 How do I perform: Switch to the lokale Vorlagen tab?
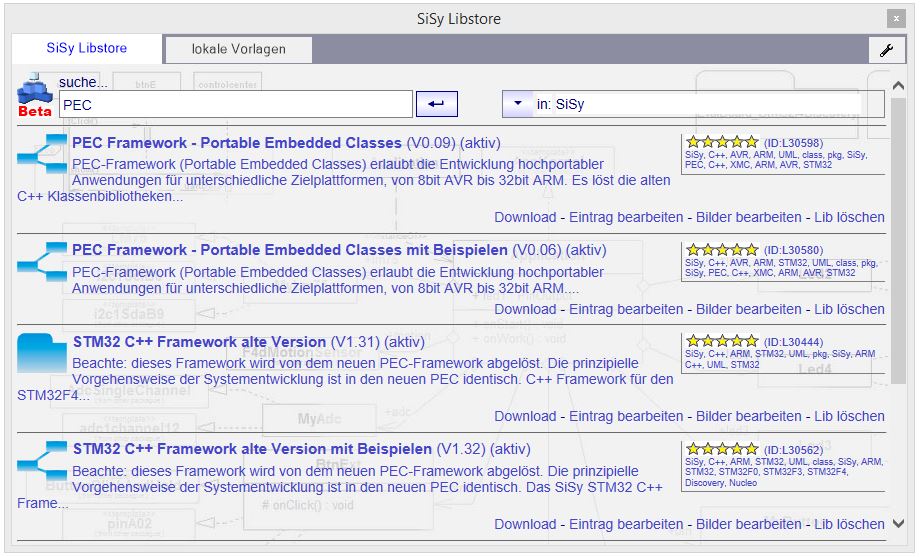point(238,49)
